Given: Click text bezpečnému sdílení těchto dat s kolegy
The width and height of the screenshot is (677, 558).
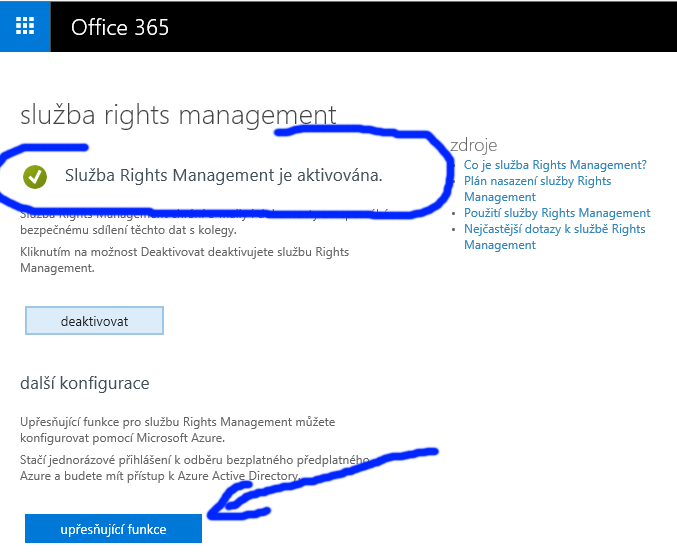Looking at the screenshot, I should point(128,230).
